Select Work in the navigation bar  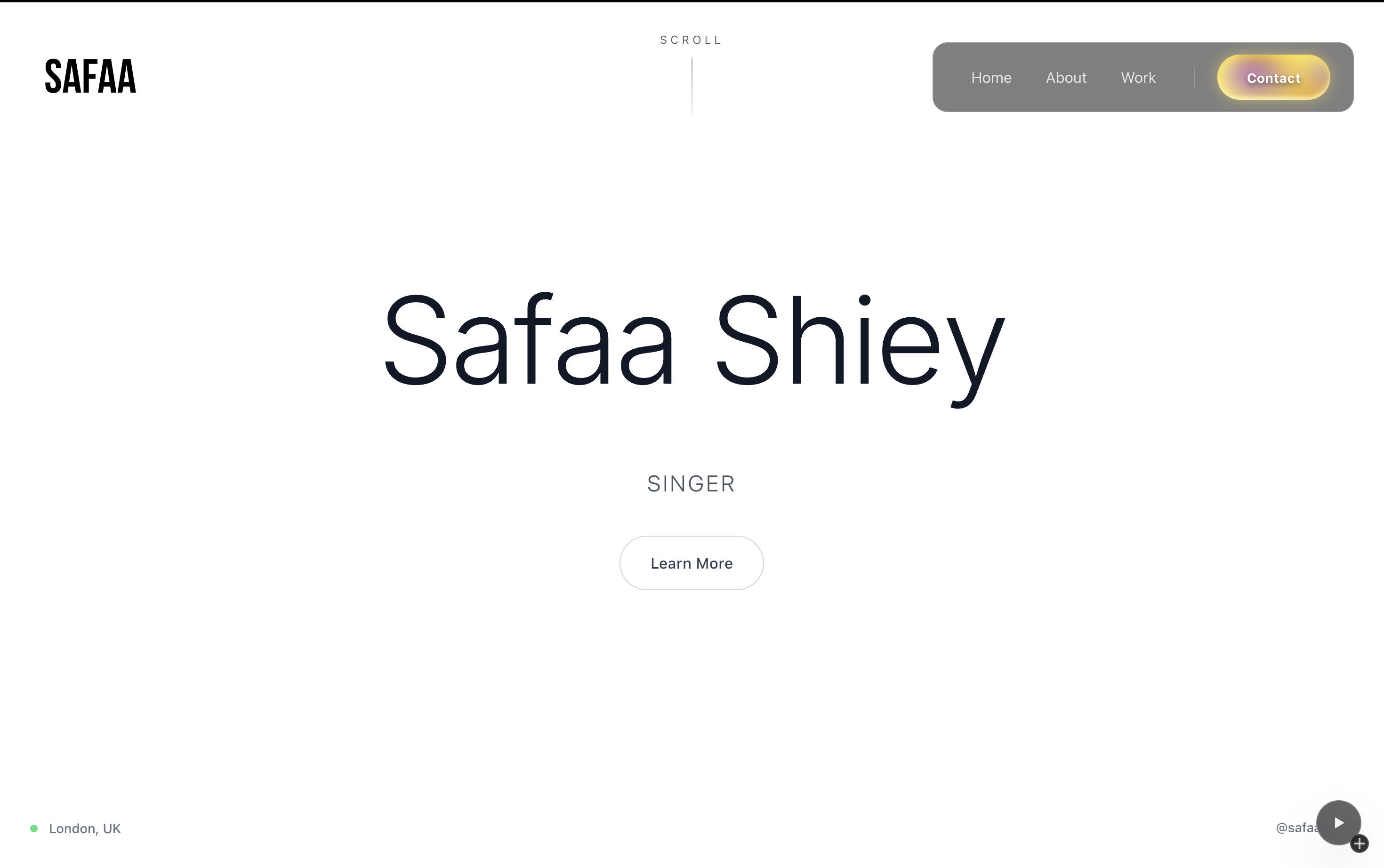click(x=1138, y=77)
